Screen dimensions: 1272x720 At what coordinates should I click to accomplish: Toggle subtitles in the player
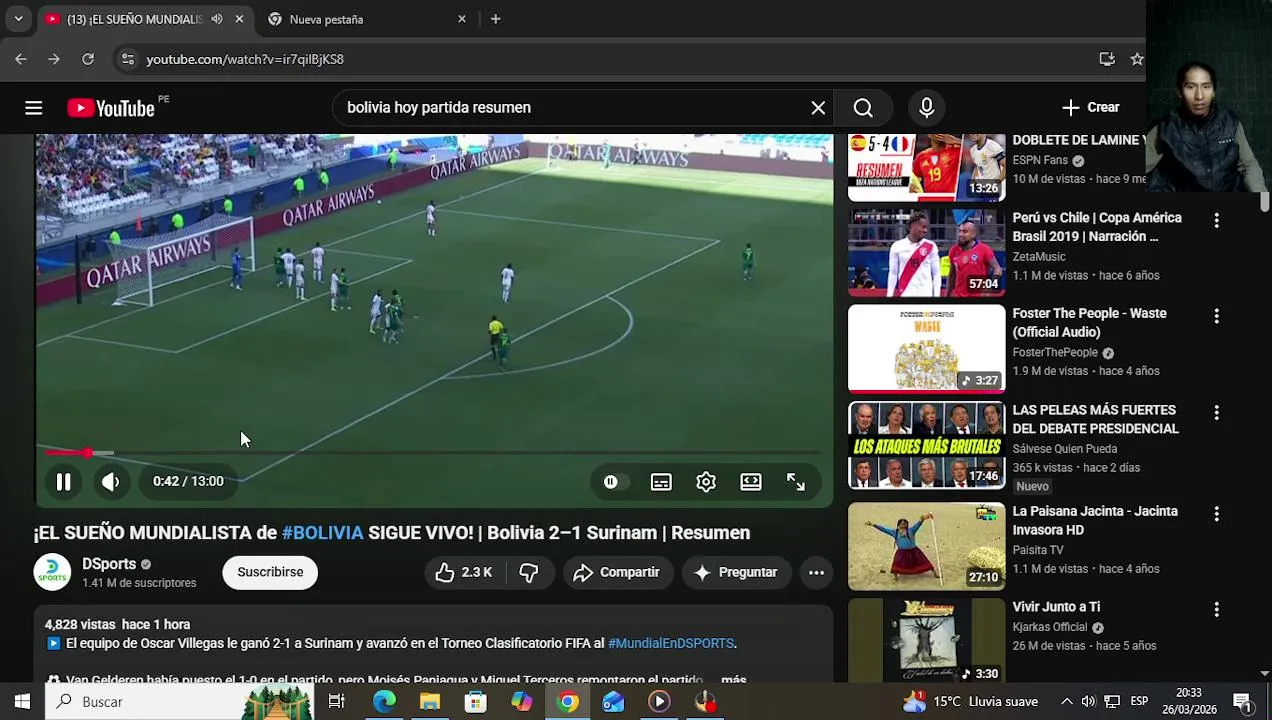pos(661,482)
